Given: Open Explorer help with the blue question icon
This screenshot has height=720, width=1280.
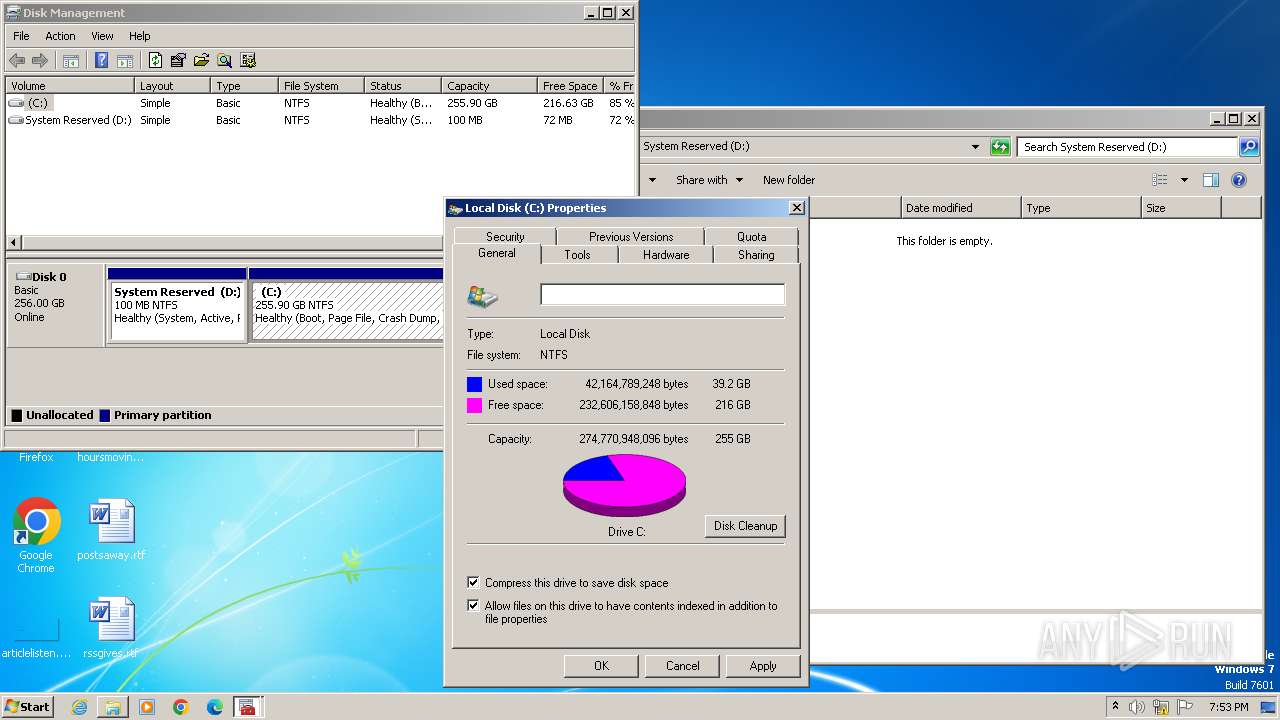Looking at the screenshot, I should pyautogui.click(x=1239, y=180).
